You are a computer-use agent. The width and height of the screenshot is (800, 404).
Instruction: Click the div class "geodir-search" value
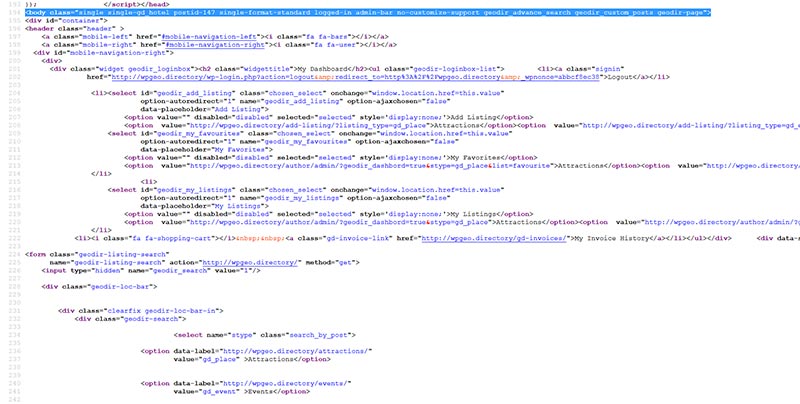click(x=153, y=319)
